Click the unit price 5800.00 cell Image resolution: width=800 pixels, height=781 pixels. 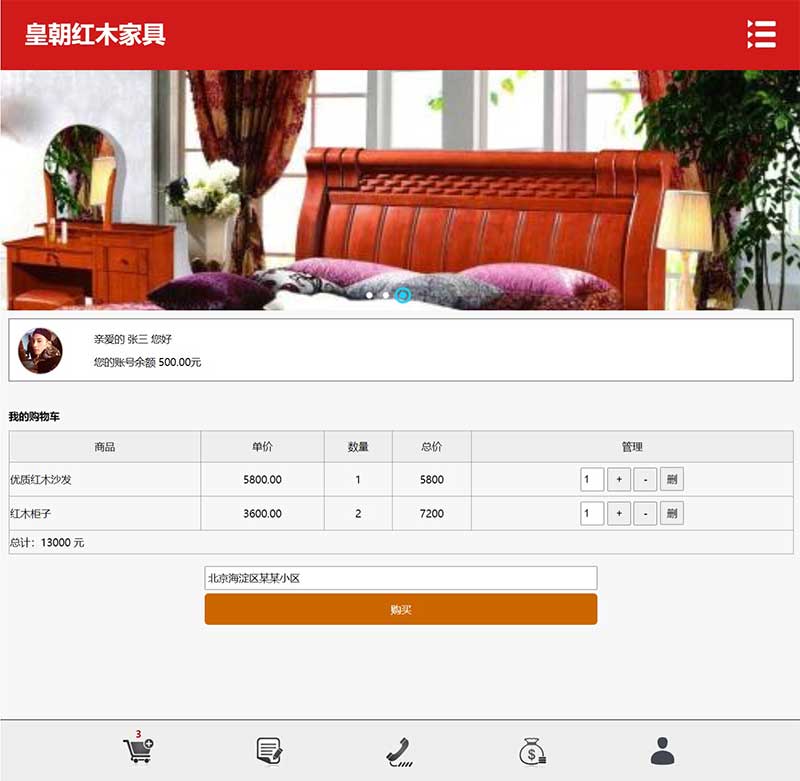point(262,480)
